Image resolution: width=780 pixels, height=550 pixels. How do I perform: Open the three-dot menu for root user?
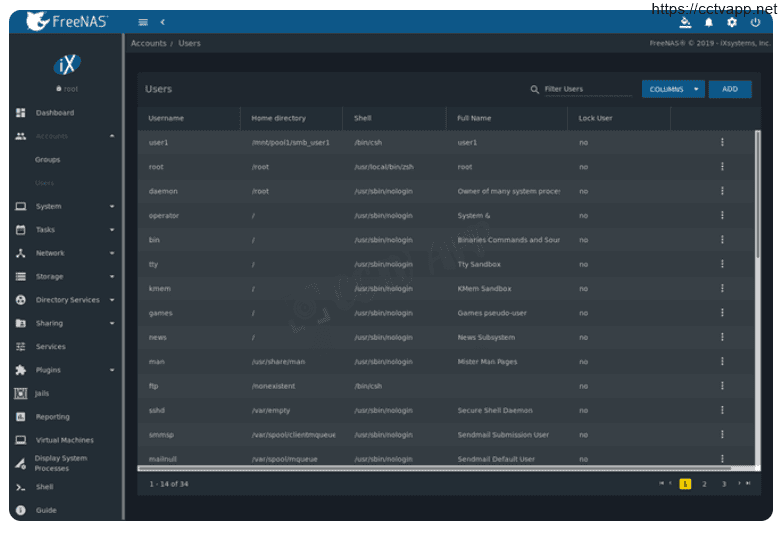pyautogui.click(x=722, y=167)
